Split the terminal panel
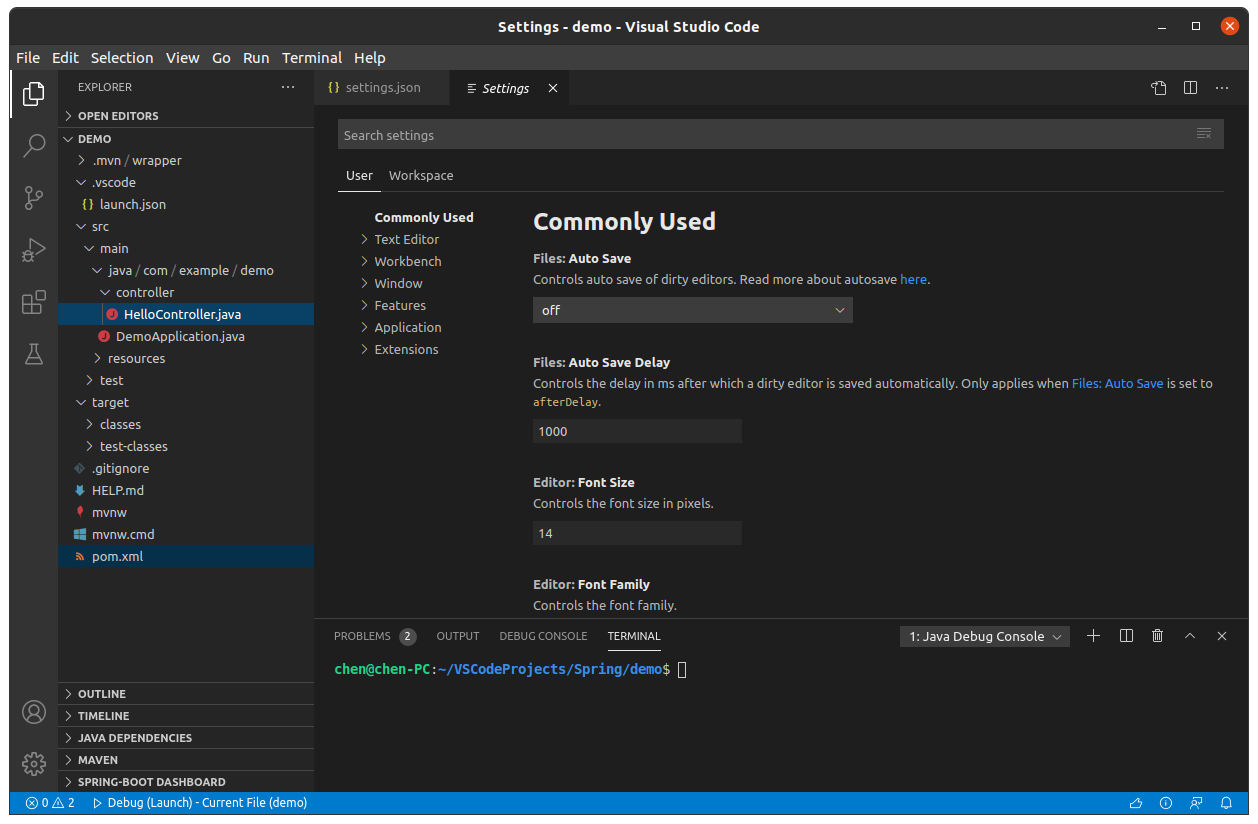1258x824 pixels. (x=1126, y=636)
